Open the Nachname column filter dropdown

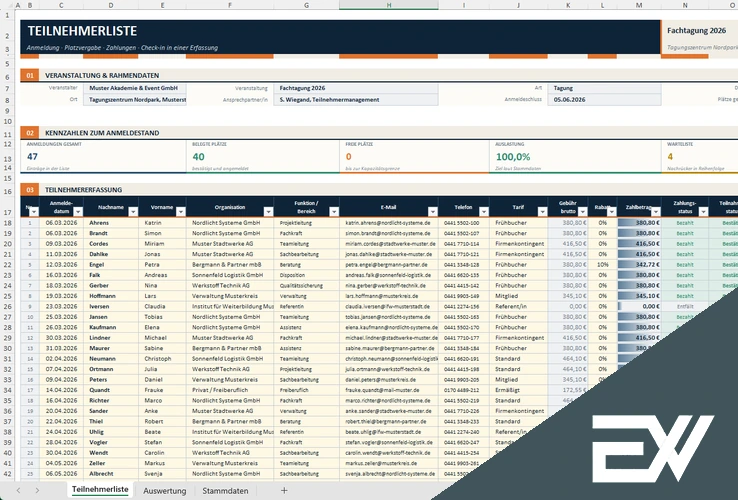pyautogui.click(x=133, y=212)
